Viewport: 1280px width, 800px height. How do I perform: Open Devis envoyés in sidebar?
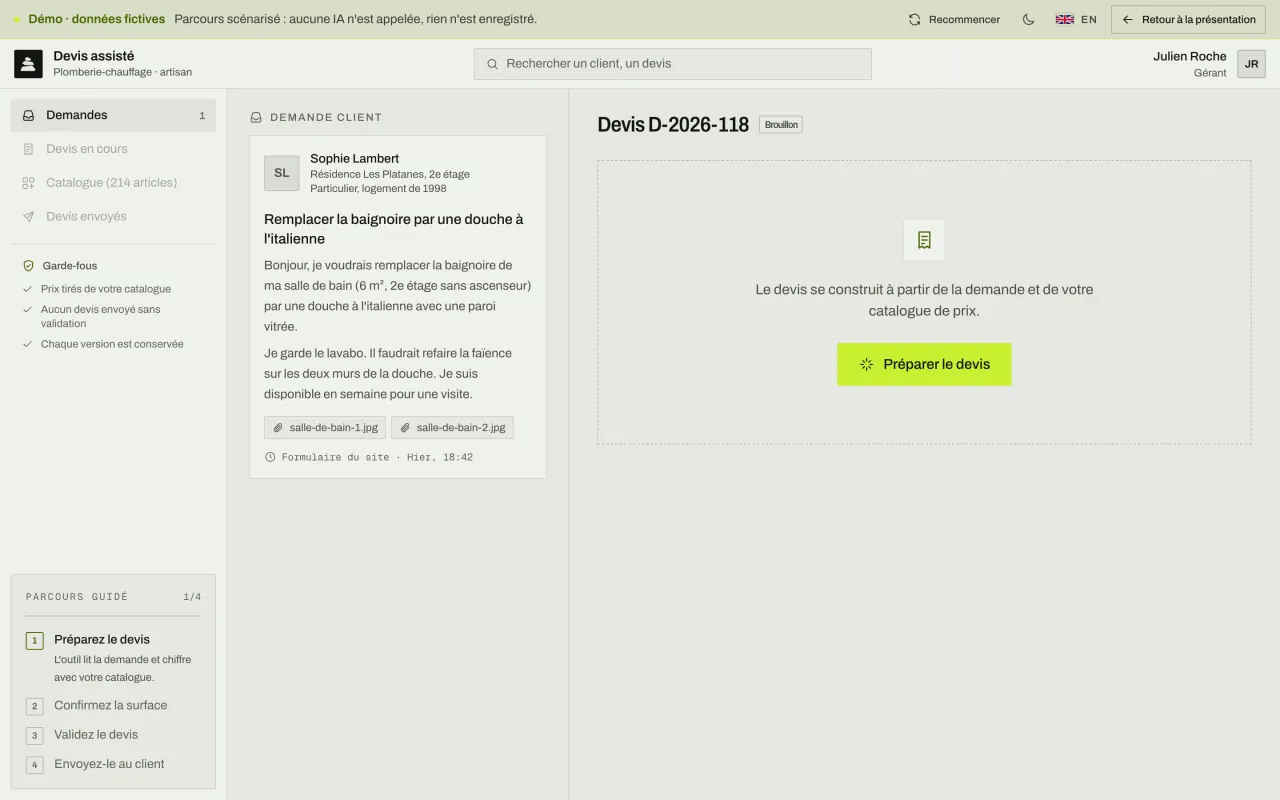coord(113,216)
